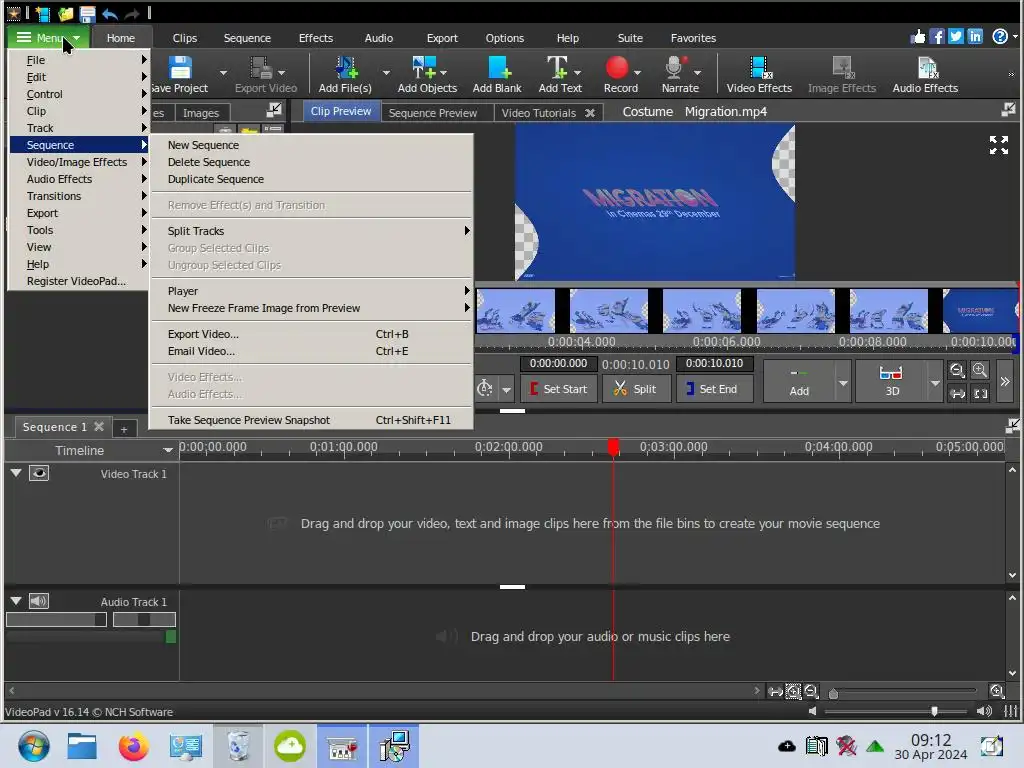
Task: Click the 3D glasses icon
Action: click(891, 374)
